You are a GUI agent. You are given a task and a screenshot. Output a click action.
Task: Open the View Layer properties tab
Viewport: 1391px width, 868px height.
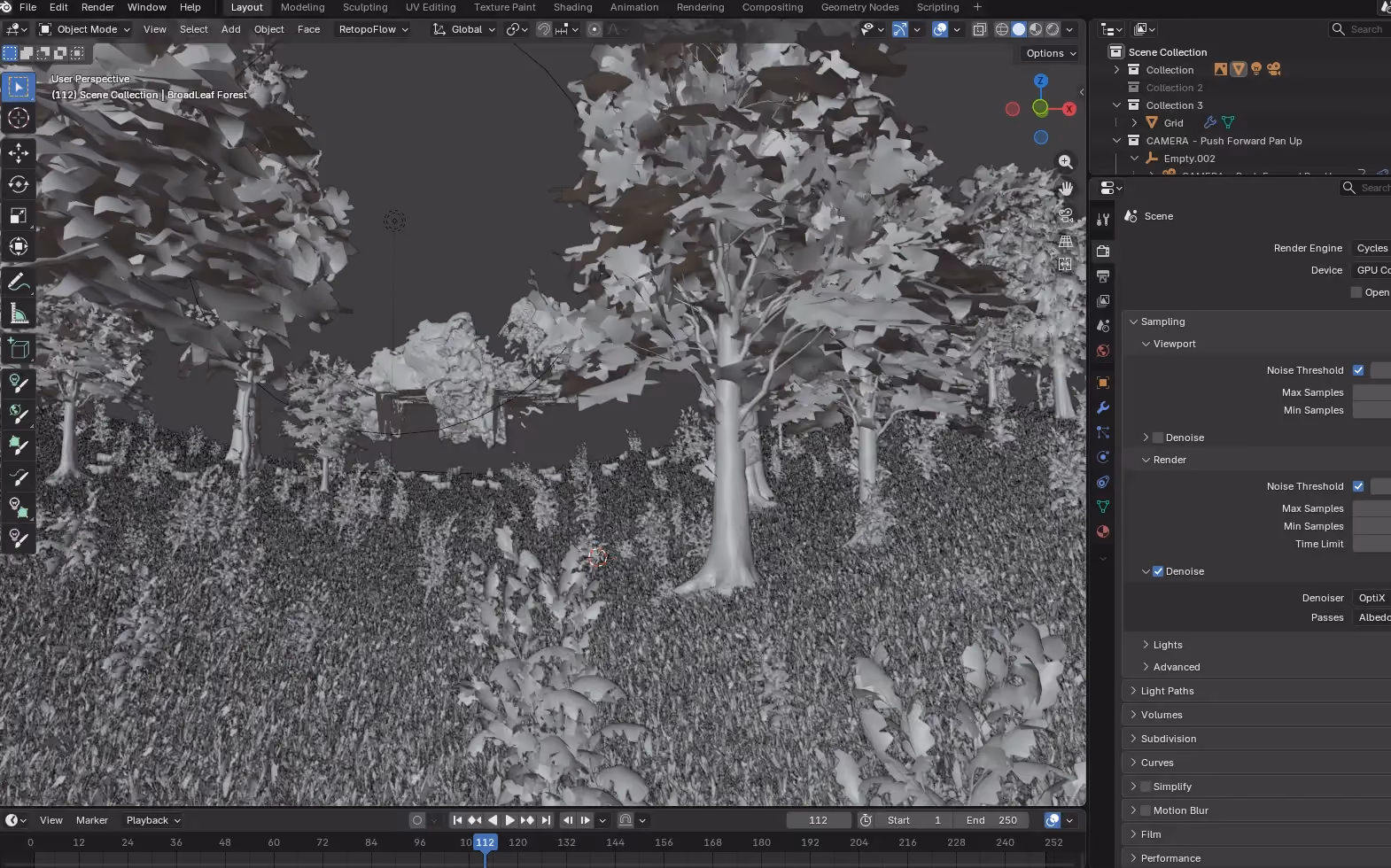pyautogui.click(x=1103, y=301)
